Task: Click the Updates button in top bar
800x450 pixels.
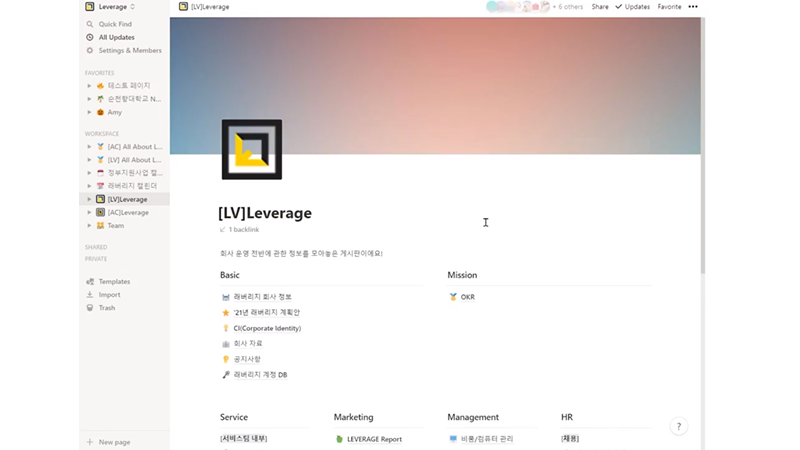Action: (x=633, y=7)
